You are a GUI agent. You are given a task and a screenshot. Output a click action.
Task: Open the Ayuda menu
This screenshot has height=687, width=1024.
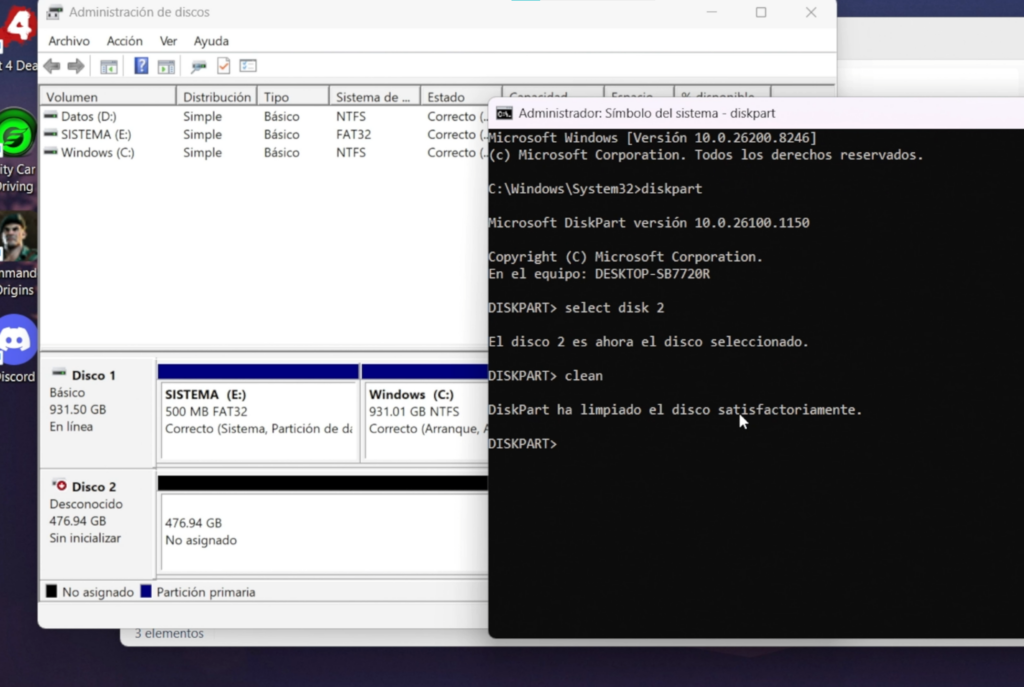[211, 41]
